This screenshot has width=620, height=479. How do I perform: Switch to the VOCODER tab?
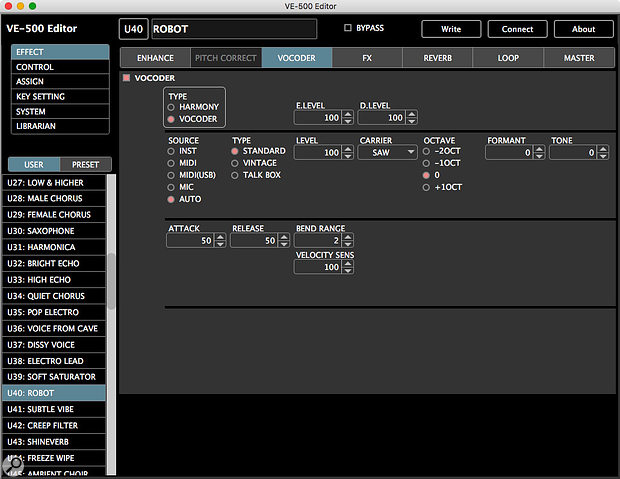click(x=297, y=58)
